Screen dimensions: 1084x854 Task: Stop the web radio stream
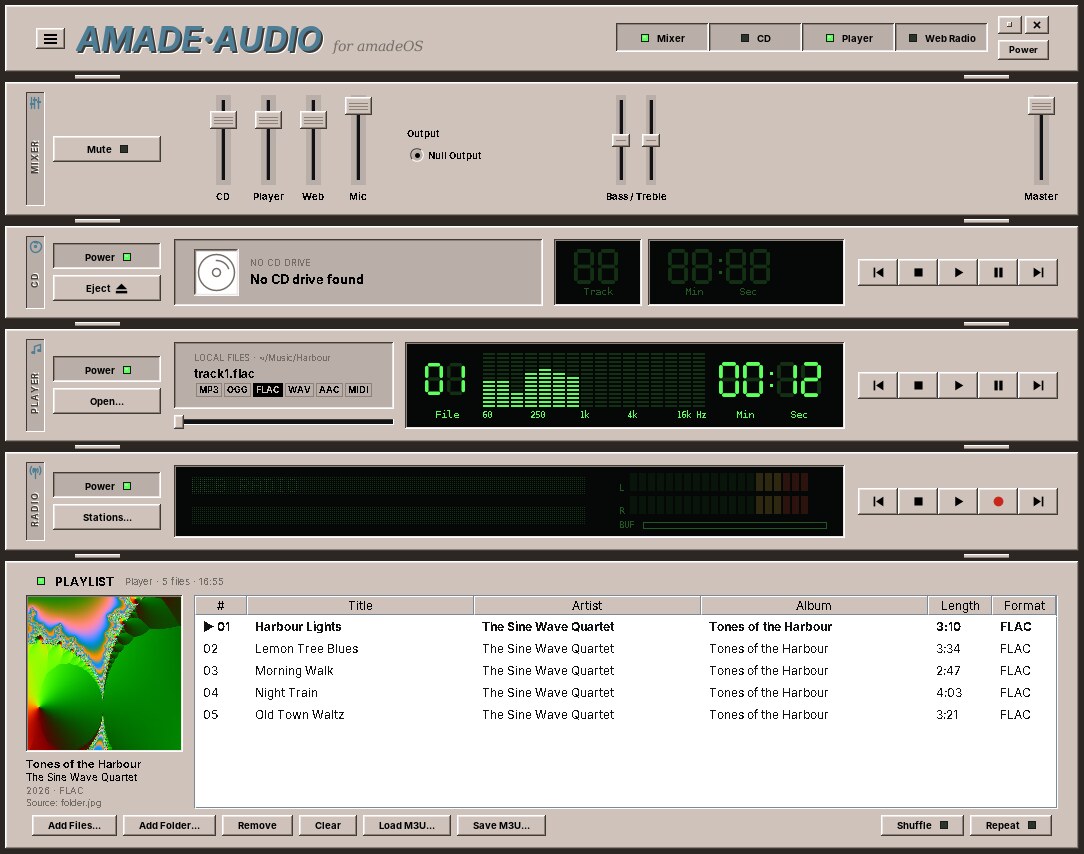coord(918,502)
